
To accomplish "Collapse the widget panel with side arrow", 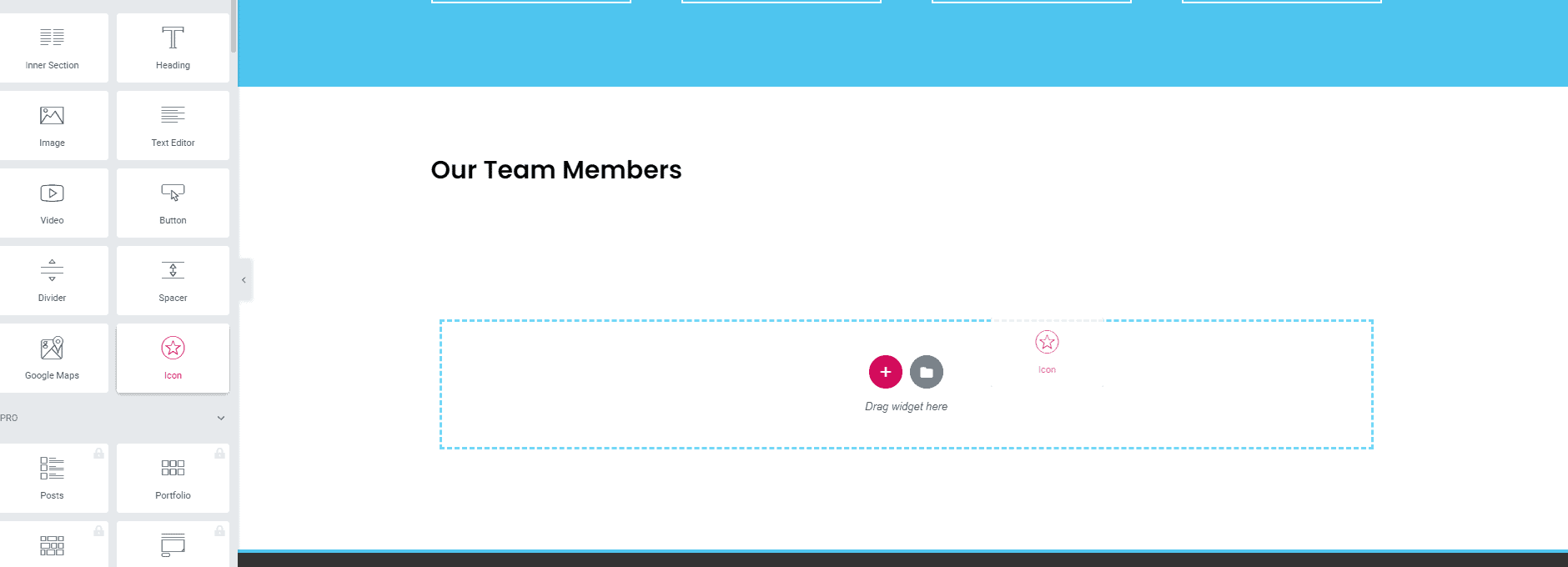I will [244, 280].
